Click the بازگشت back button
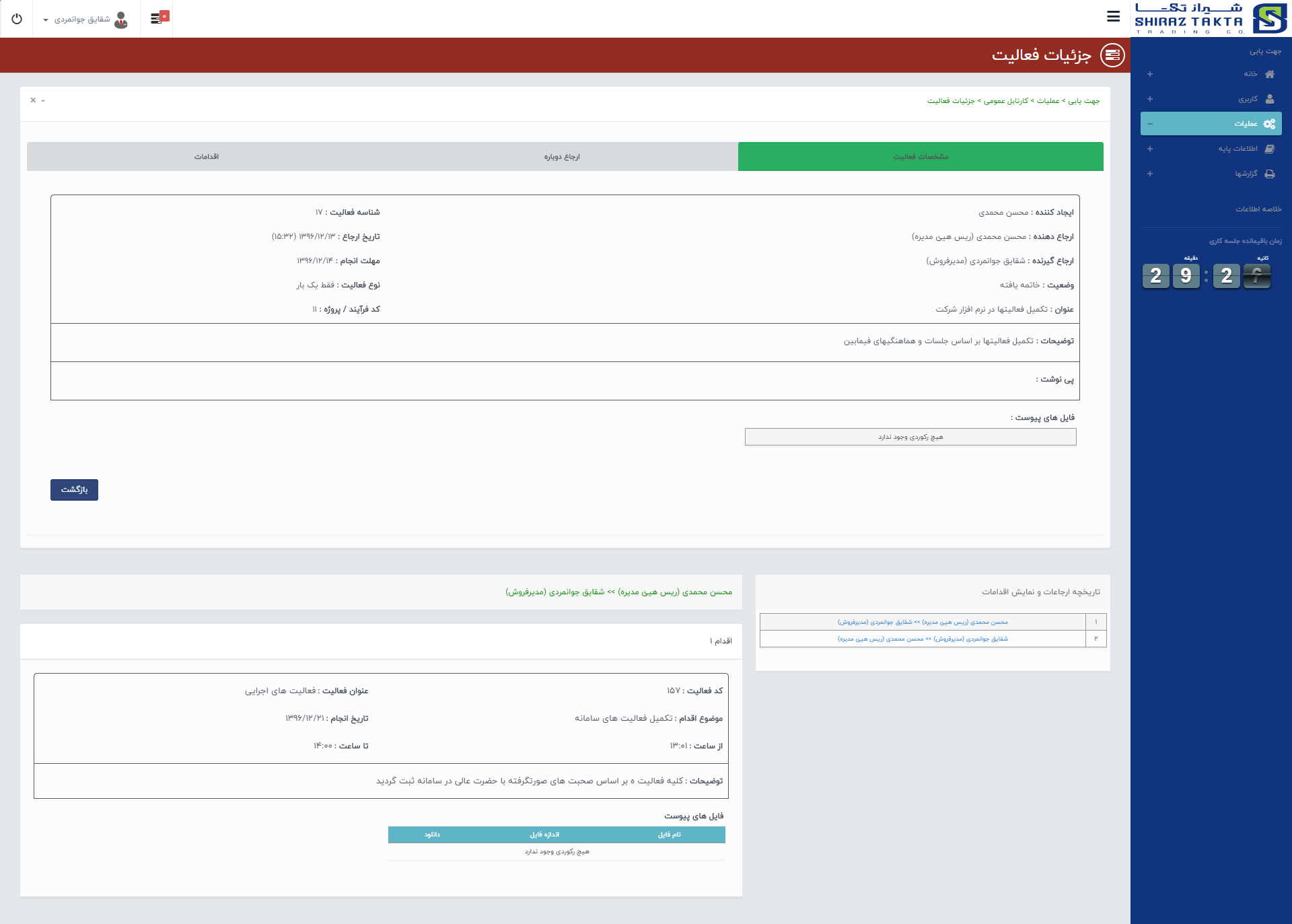The image size is (1292, 924). (74, 490)
